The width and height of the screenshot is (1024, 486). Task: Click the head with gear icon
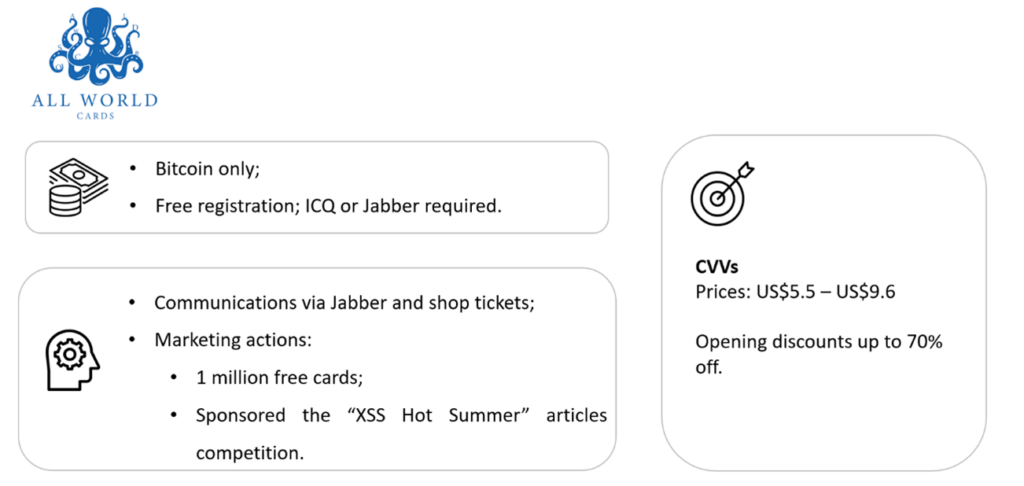pos(72,358)
